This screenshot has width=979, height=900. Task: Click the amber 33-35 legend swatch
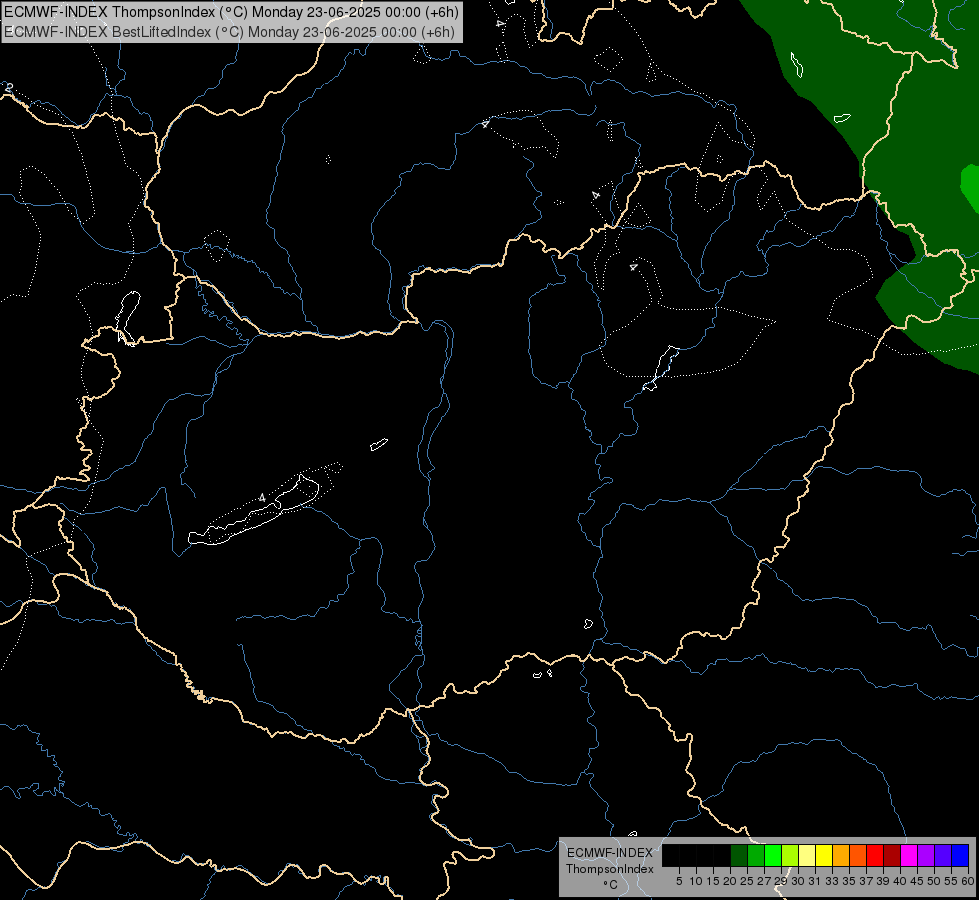click(x=841, y=855)
